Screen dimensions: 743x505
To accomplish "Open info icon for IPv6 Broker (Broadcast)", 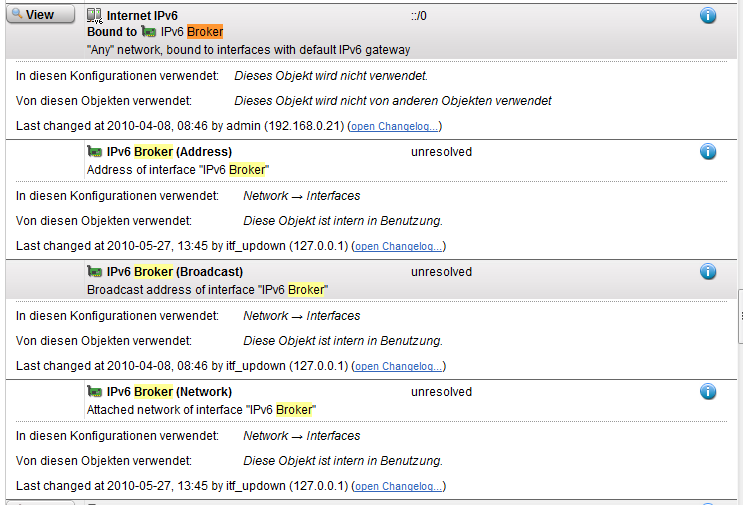I will point(708,271).
